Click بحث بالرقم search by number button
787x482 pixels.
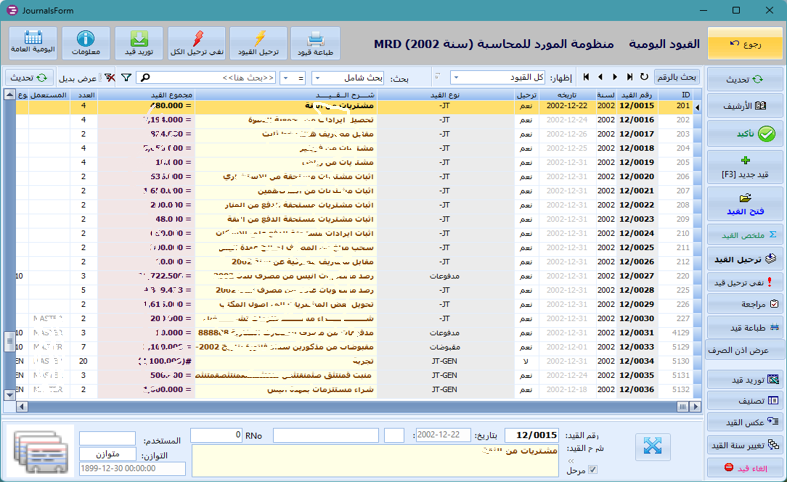tap(677, 77)
